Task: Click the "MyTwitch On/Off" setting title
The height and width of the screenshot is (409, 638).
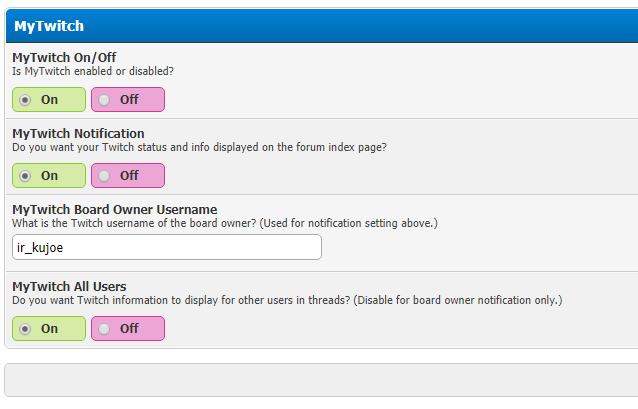Action: pyautogui.click(x=71, y=57)
